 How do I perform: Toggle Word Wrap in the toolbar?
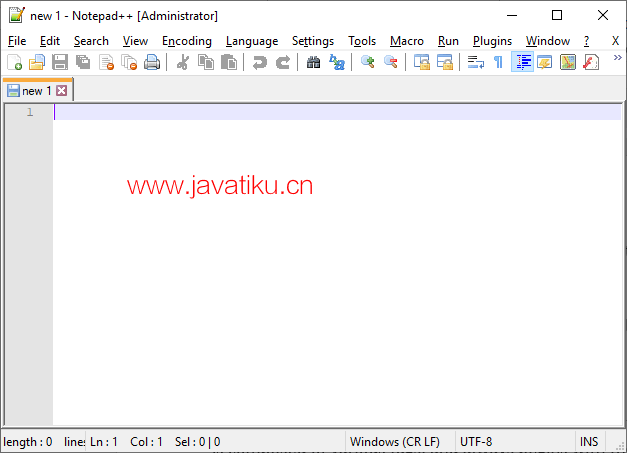coord(476,62)
